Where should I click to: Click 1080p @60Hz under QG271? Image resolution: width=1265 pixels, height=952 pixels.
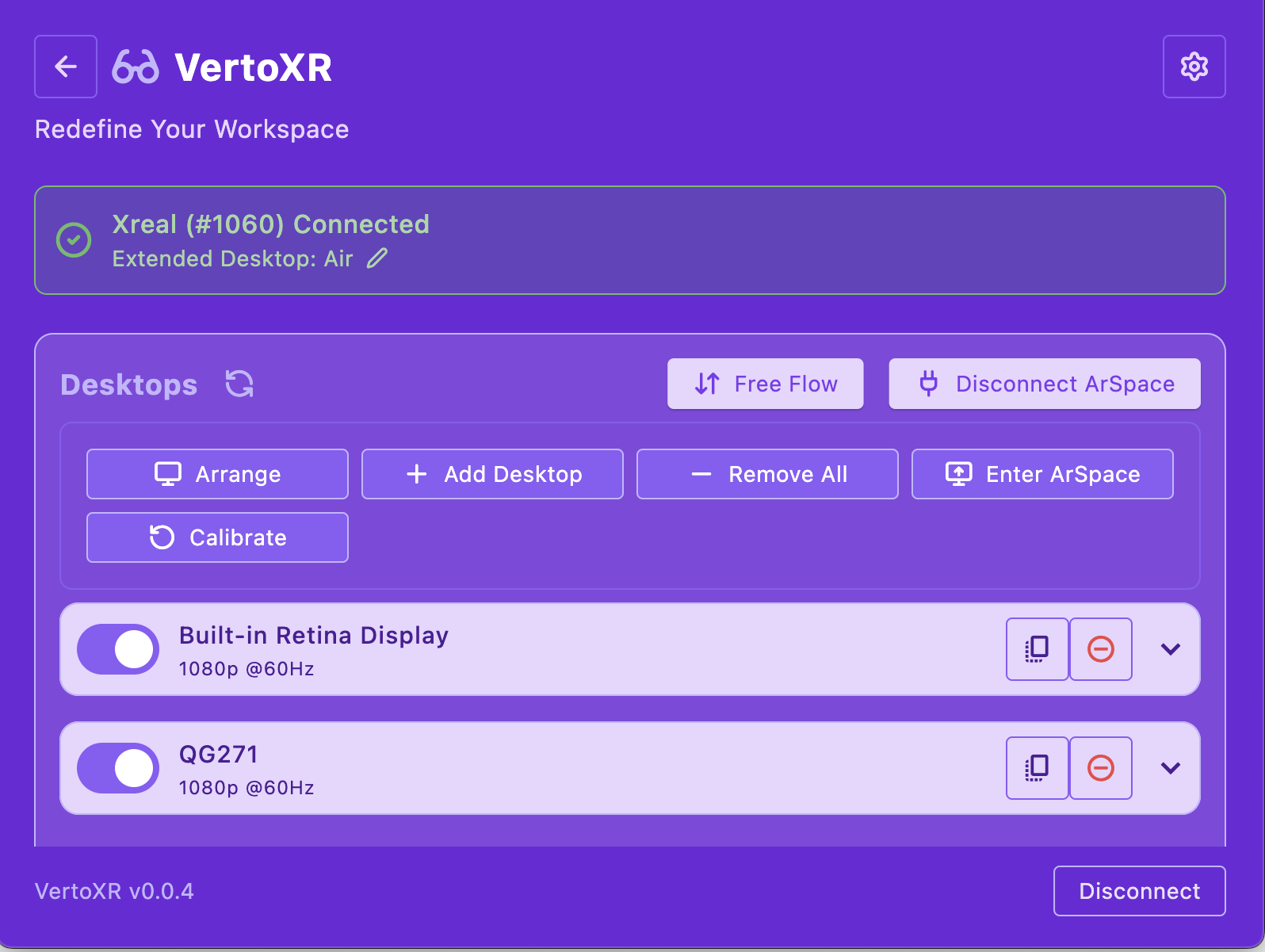pos(247,788)
